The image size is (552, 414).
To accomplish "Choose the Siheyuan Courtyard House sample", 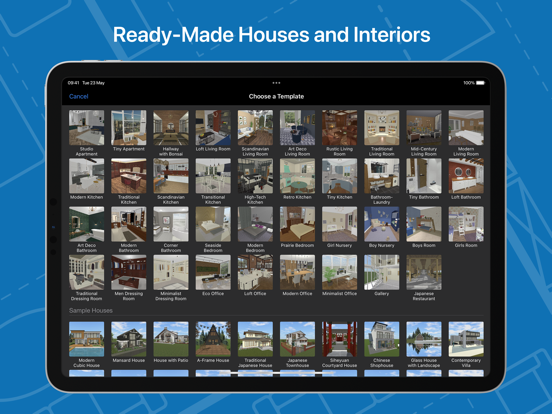I will pos(340,339).
